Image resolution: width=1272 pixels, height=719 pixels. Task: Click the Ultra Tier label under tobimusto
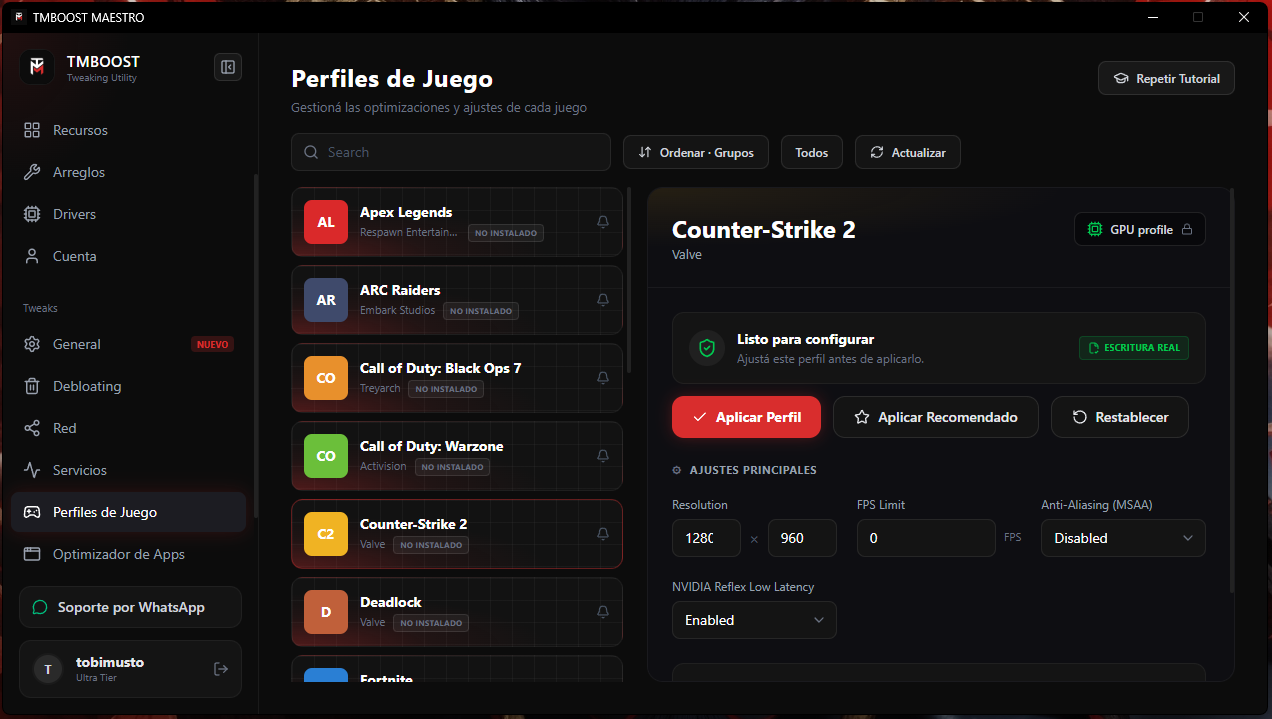[x=98, y=678]
